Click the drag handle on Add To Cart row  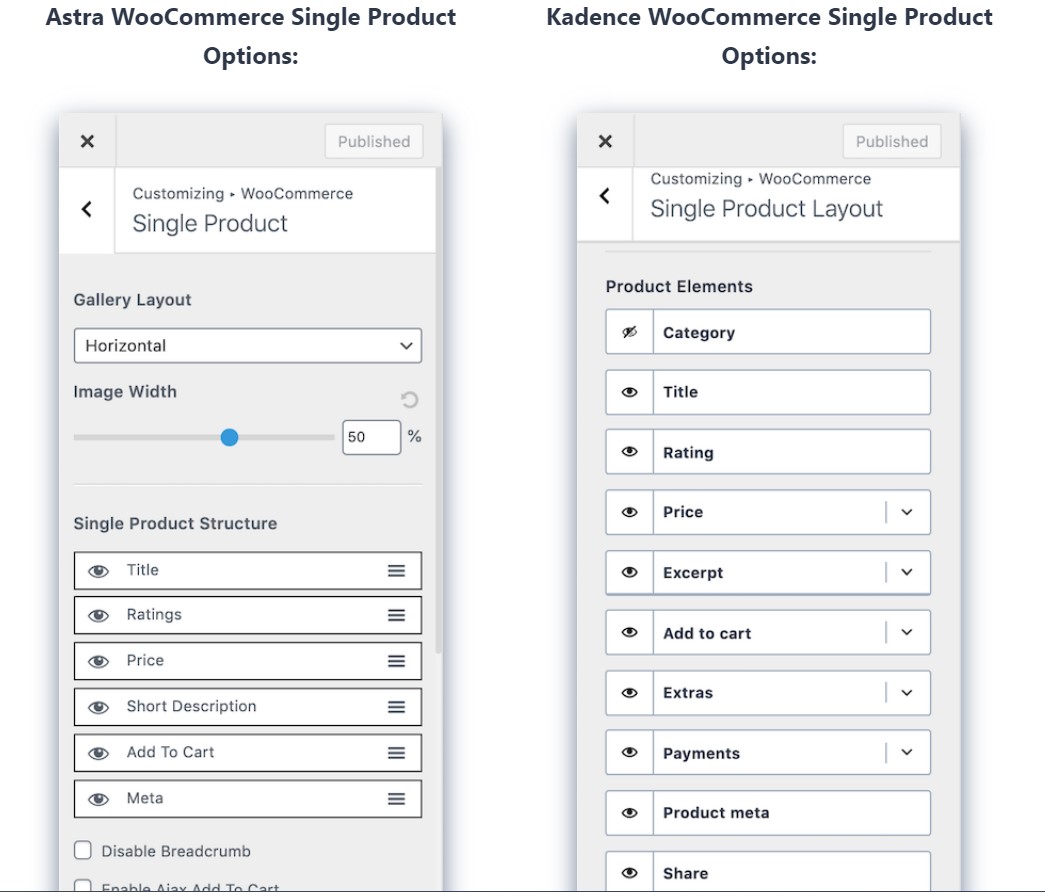click(397, 753)
